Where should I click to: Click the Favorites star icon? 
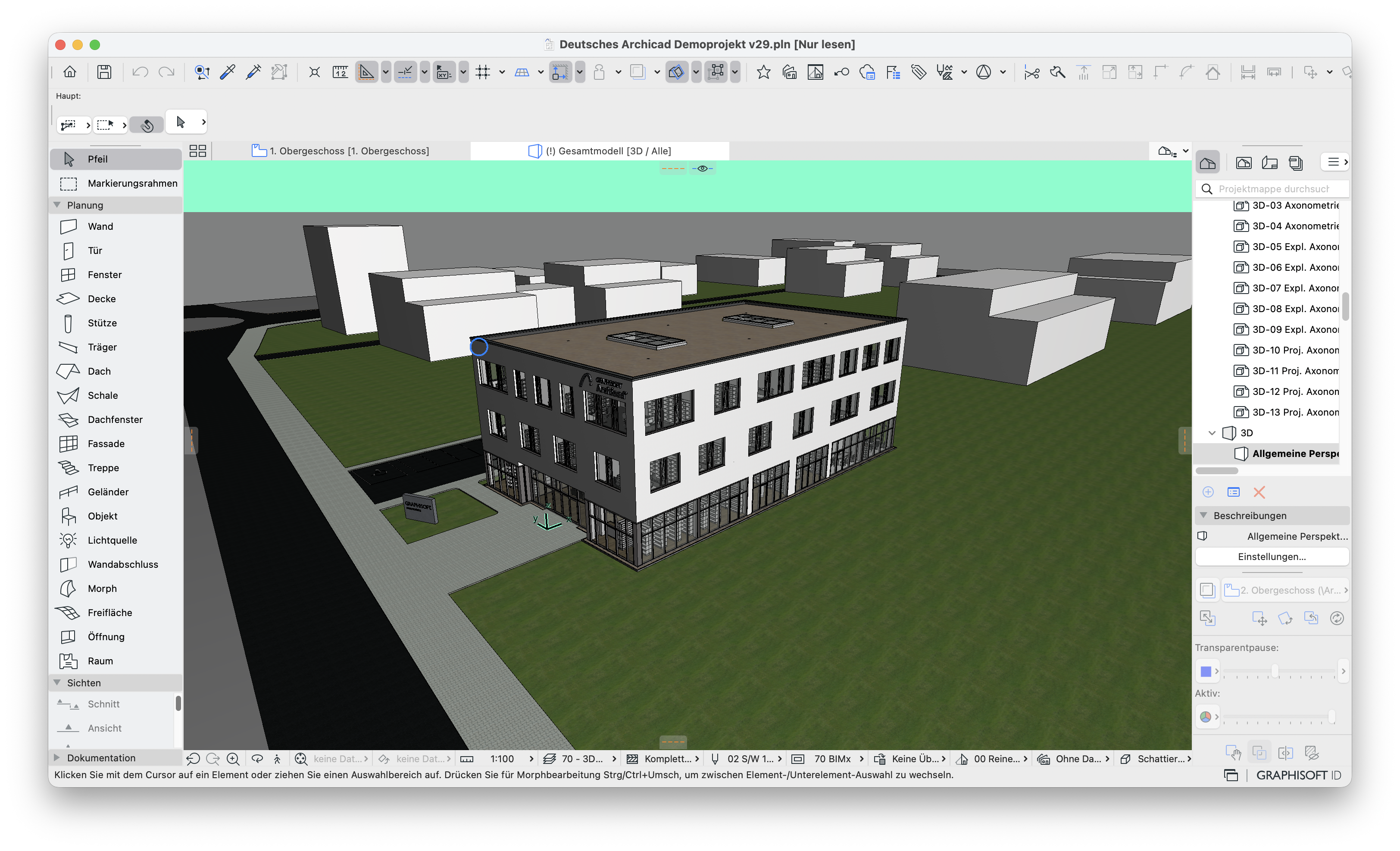[764, 72]
